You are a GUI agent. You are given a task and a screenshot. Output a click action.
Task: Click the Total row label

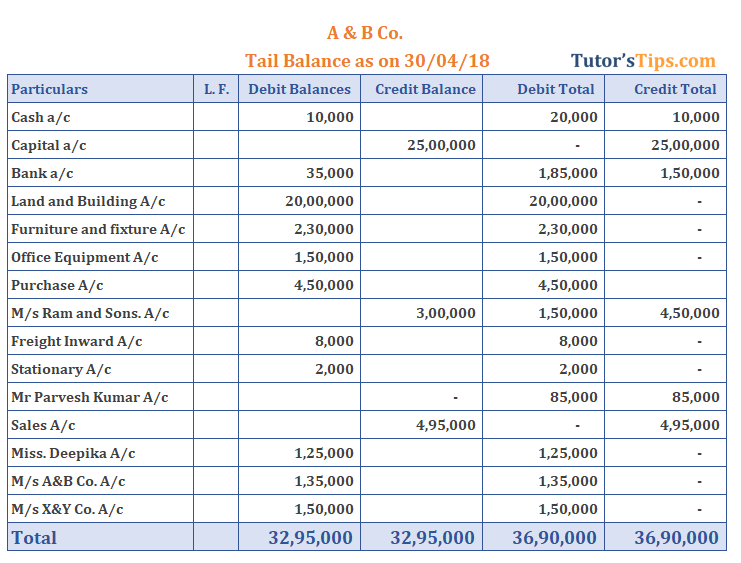[x=34, y=538]
